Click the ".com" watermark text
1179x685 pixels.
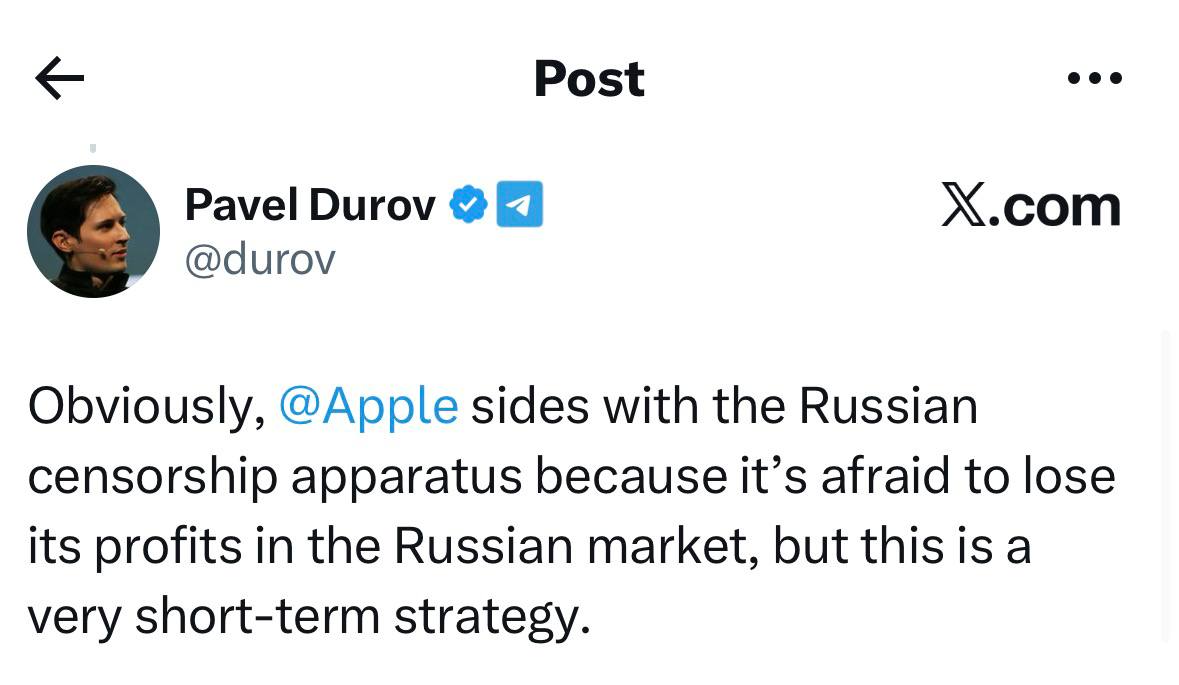tap(1055, 205)
